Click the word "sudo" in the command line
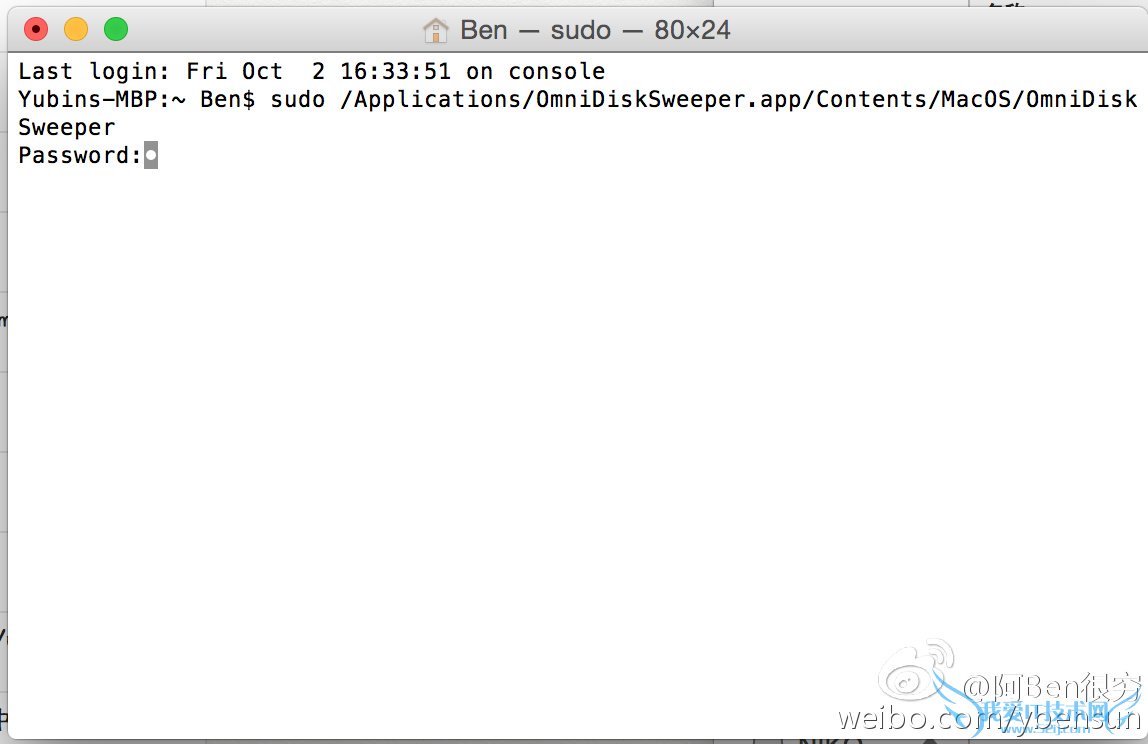The image size is (1148, 744). click(x=298, y=100)
